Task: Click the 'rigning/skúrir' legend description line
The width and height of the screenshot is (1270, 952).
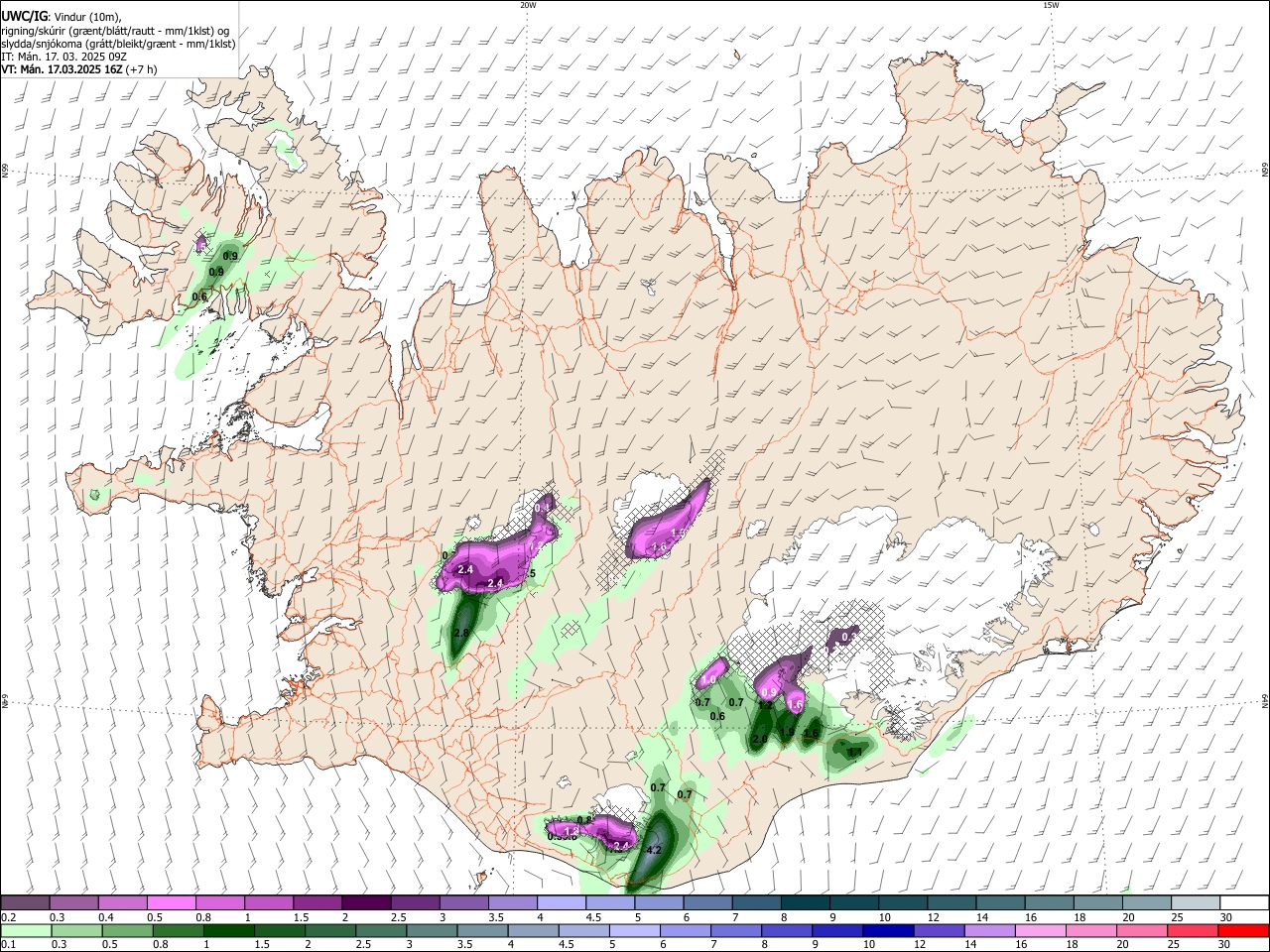Action: pyautogui.click(x=115, y=30)
